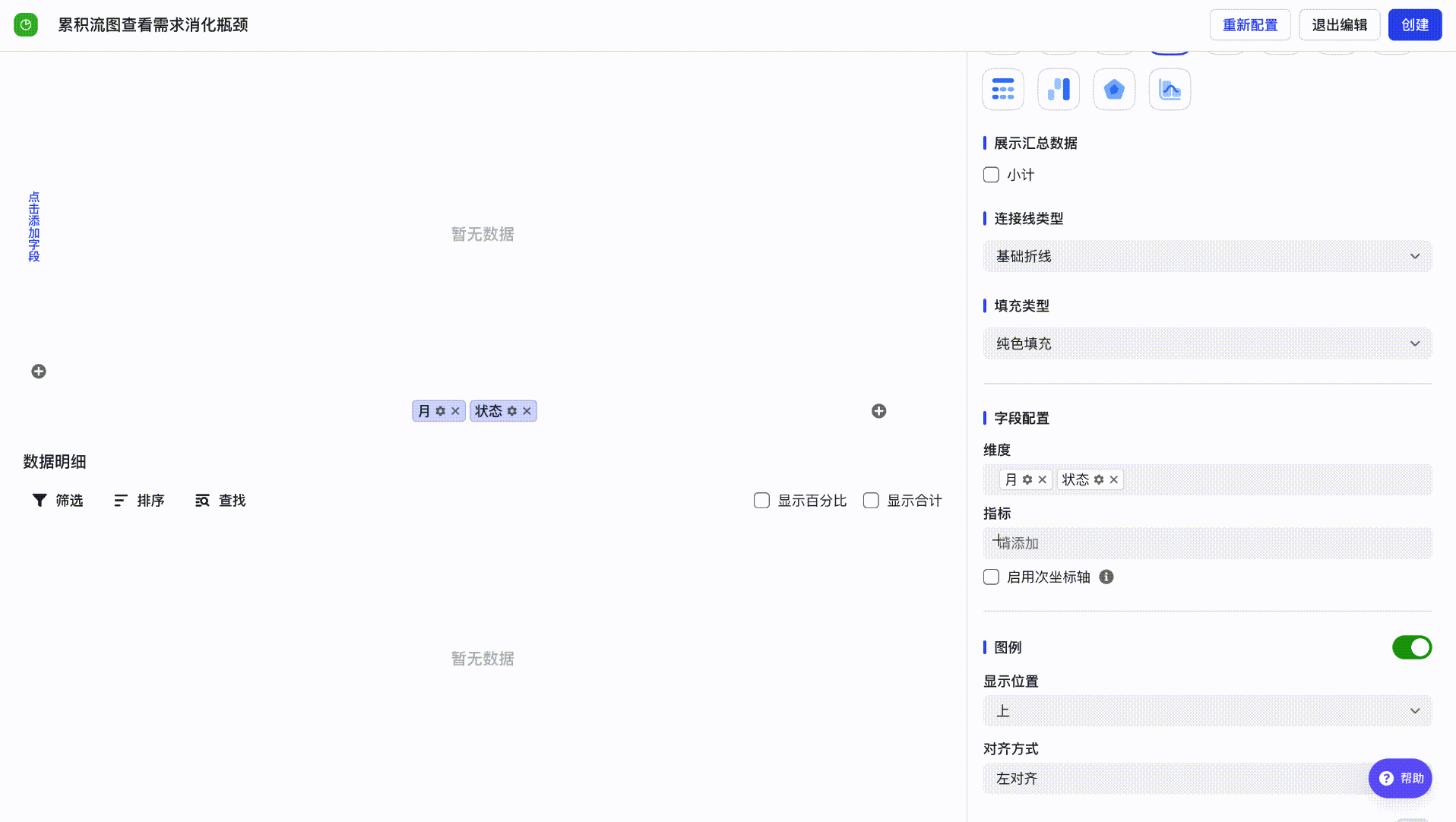The width and height of the screenshot is (1456, 822).
Task: Click the 数据明细 heading
Action: click(x=55, y=462)
